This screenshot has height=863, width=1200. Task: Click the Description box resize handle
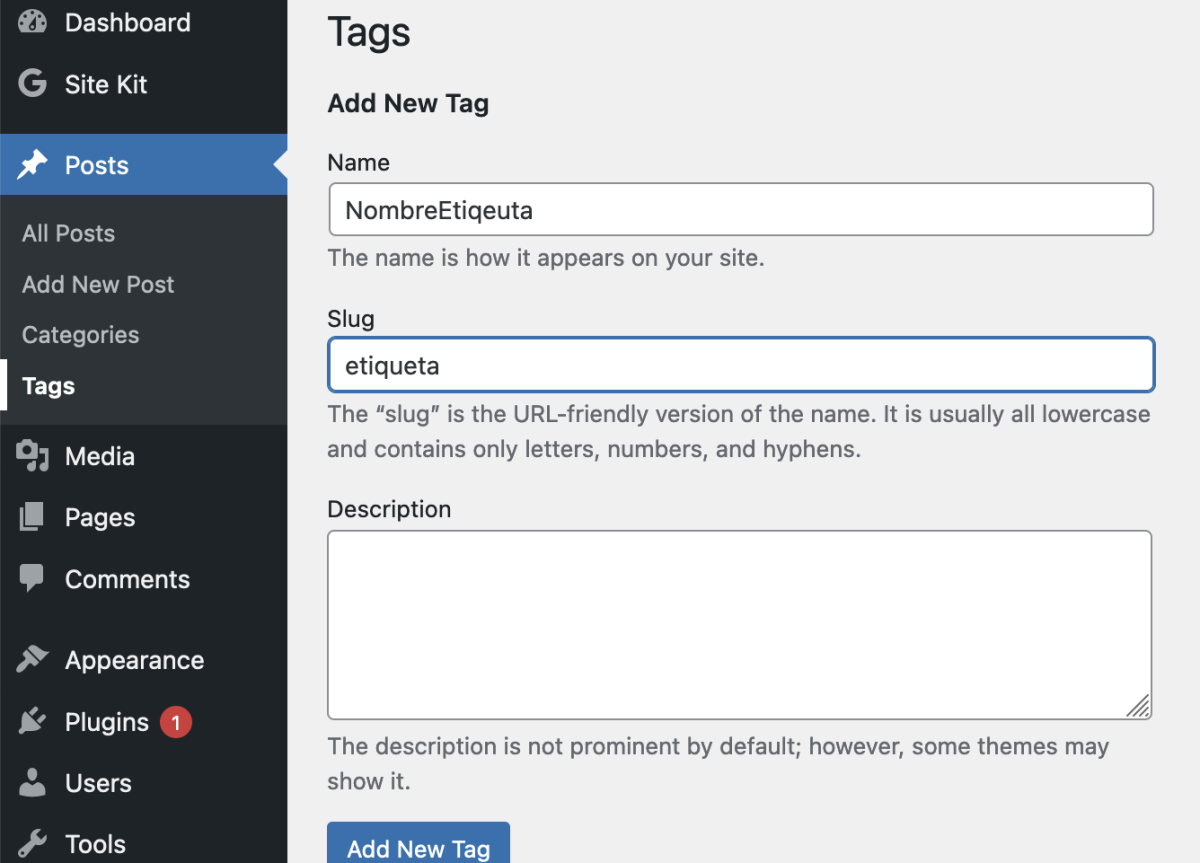(x=1138, y=706)
